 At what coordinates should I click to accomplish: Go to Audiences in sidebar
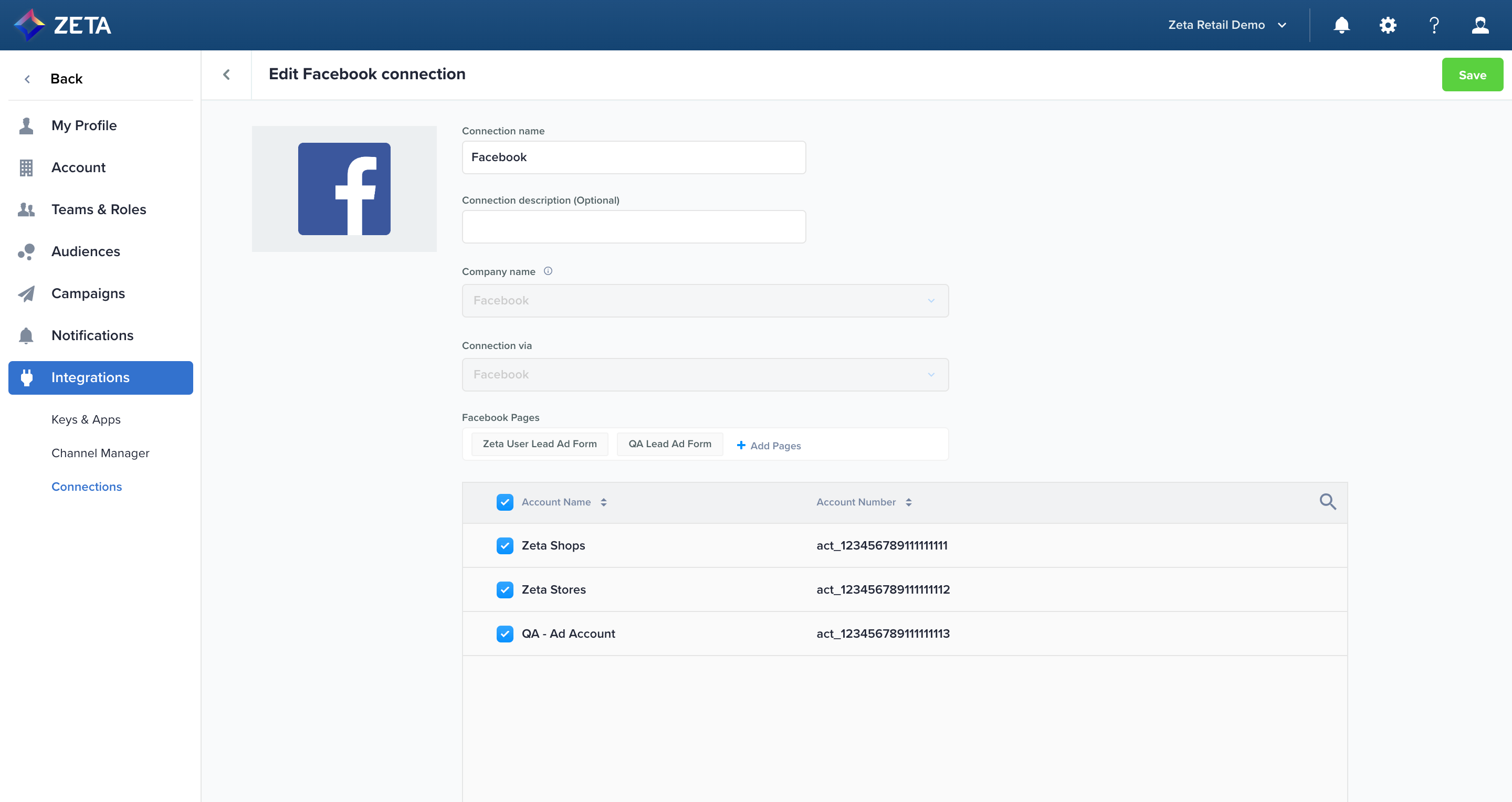86,252
